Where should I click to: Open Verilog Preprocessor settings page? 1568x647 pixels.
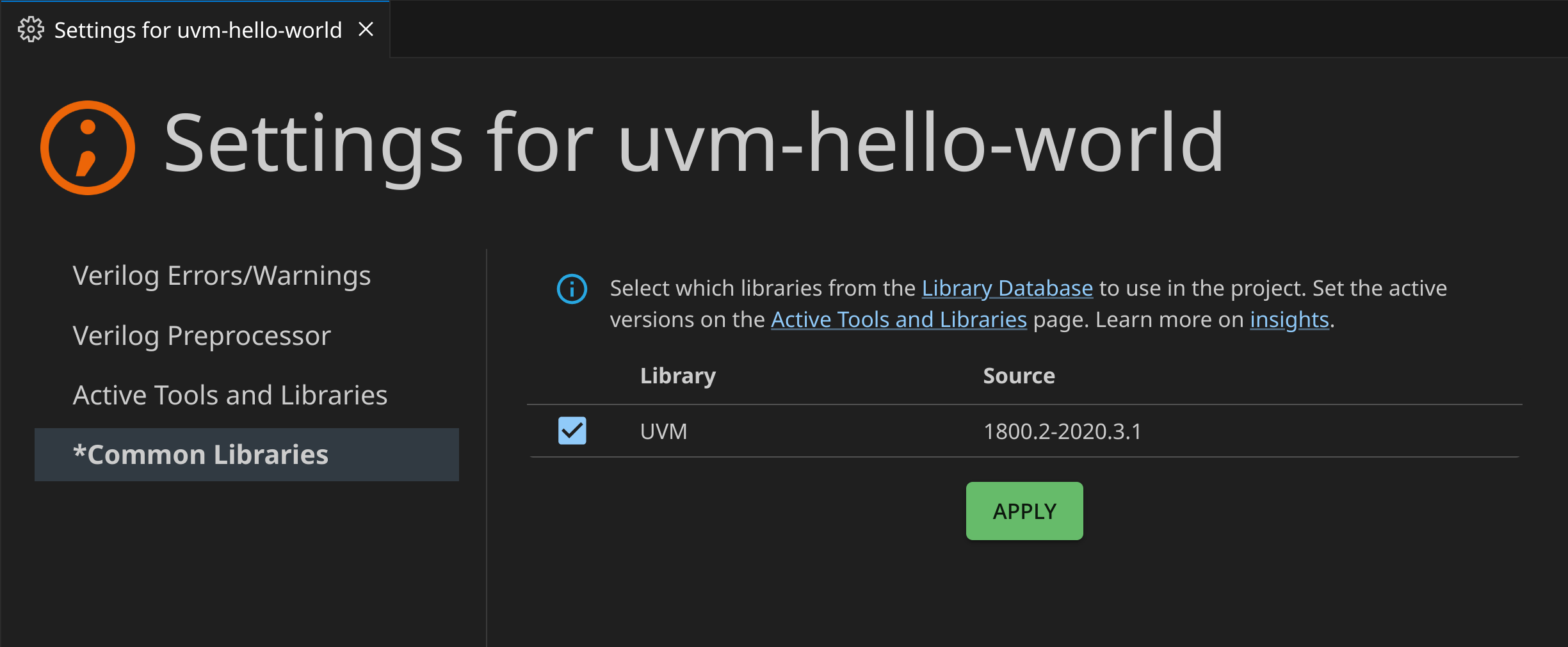(202, 336)
